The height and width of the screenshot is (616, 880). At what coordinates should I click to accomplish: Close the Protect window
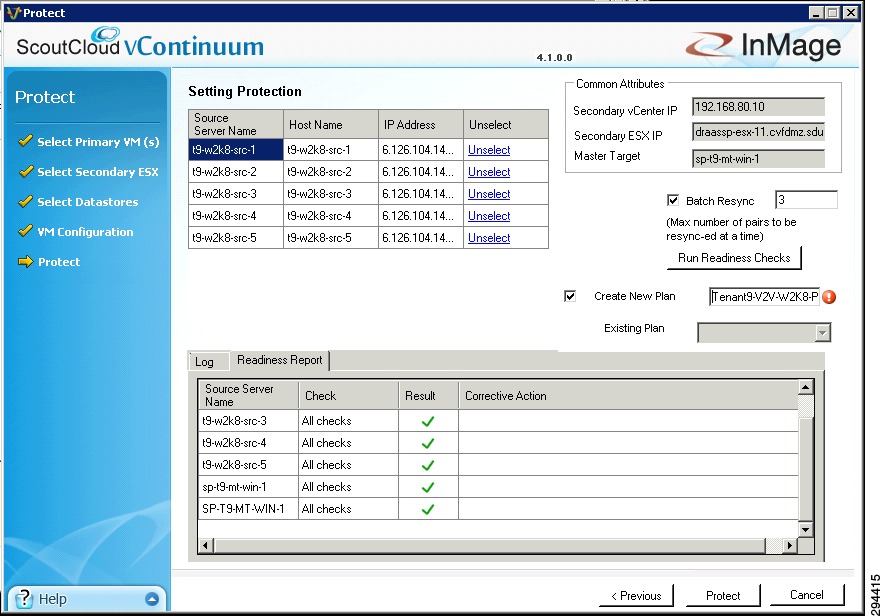[851, 12]
